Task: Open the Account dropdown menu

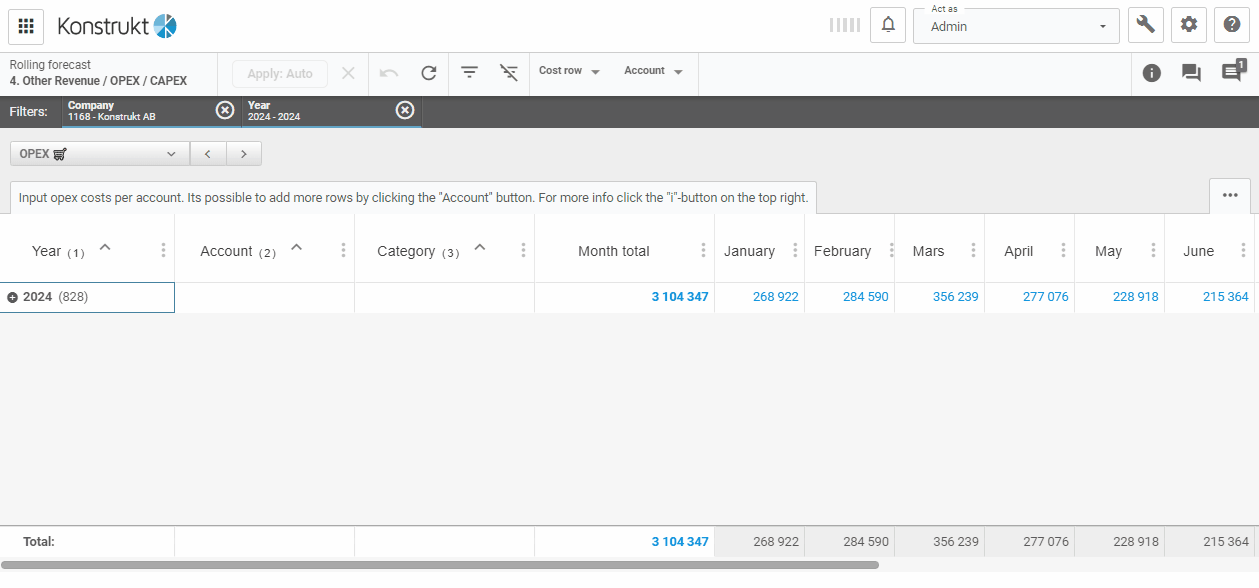Action: (x=653, y=72)
